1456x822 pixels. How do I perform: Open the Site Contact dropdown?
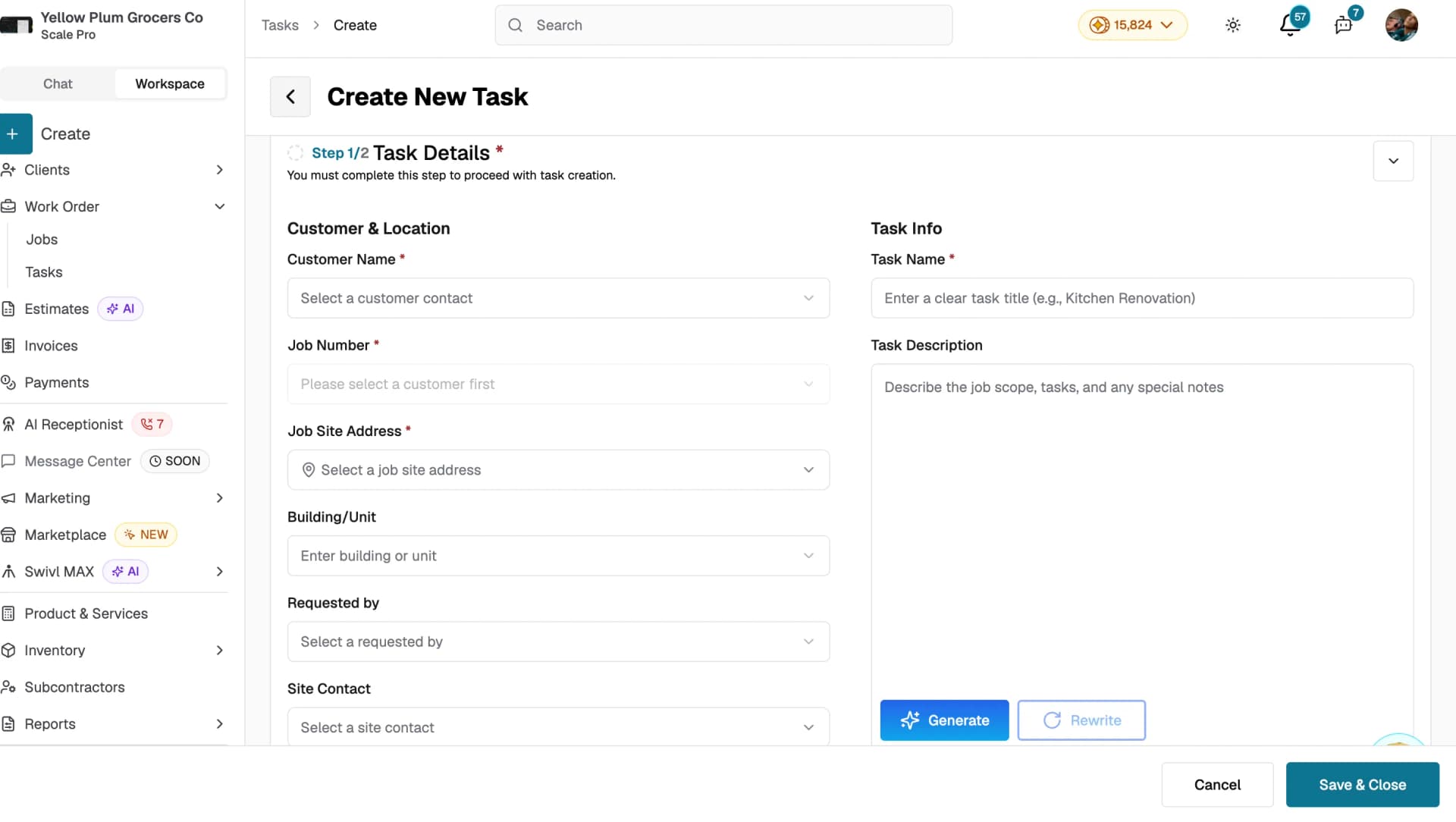(558, 726)
